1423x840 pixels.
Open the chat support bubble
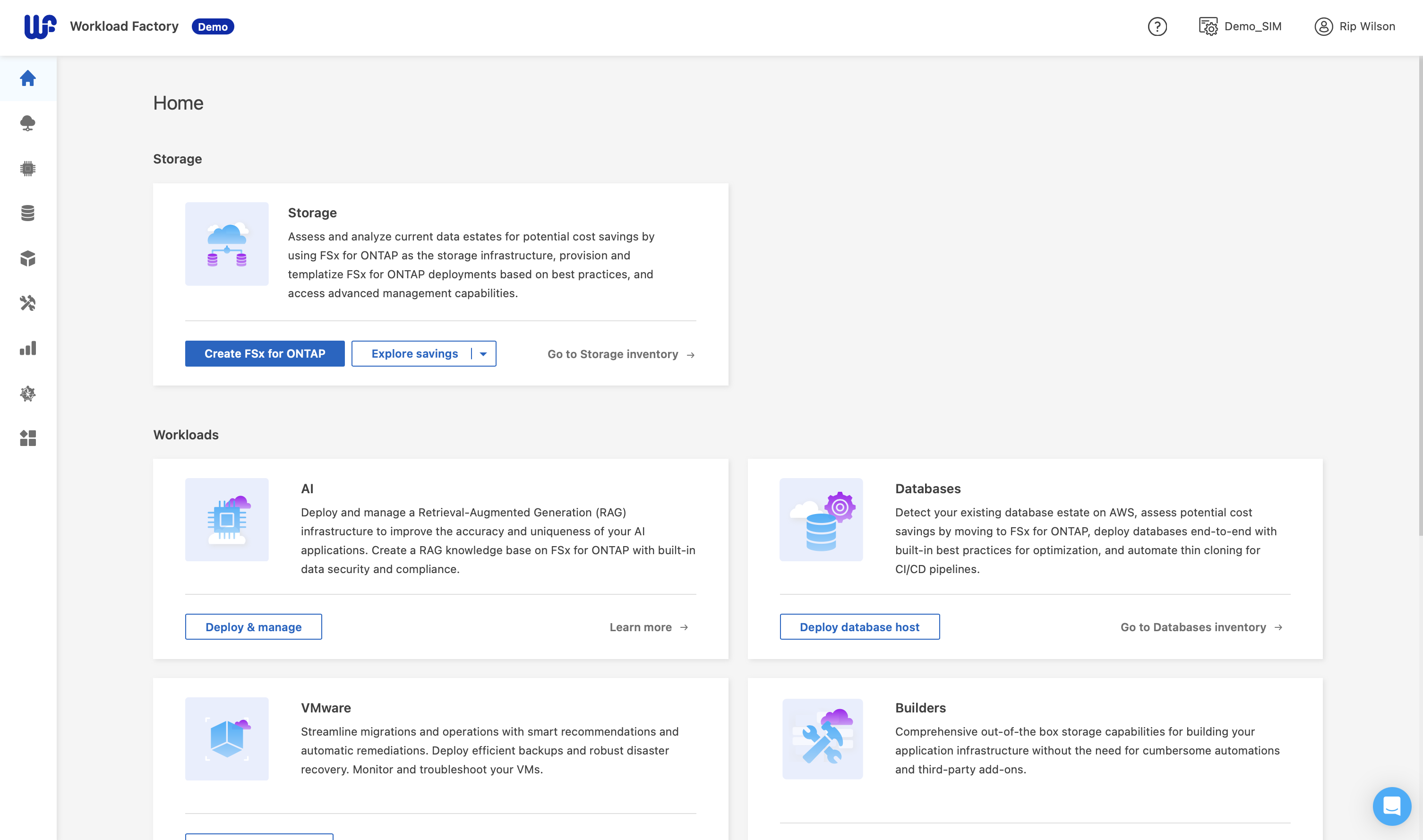[1391, 806]
